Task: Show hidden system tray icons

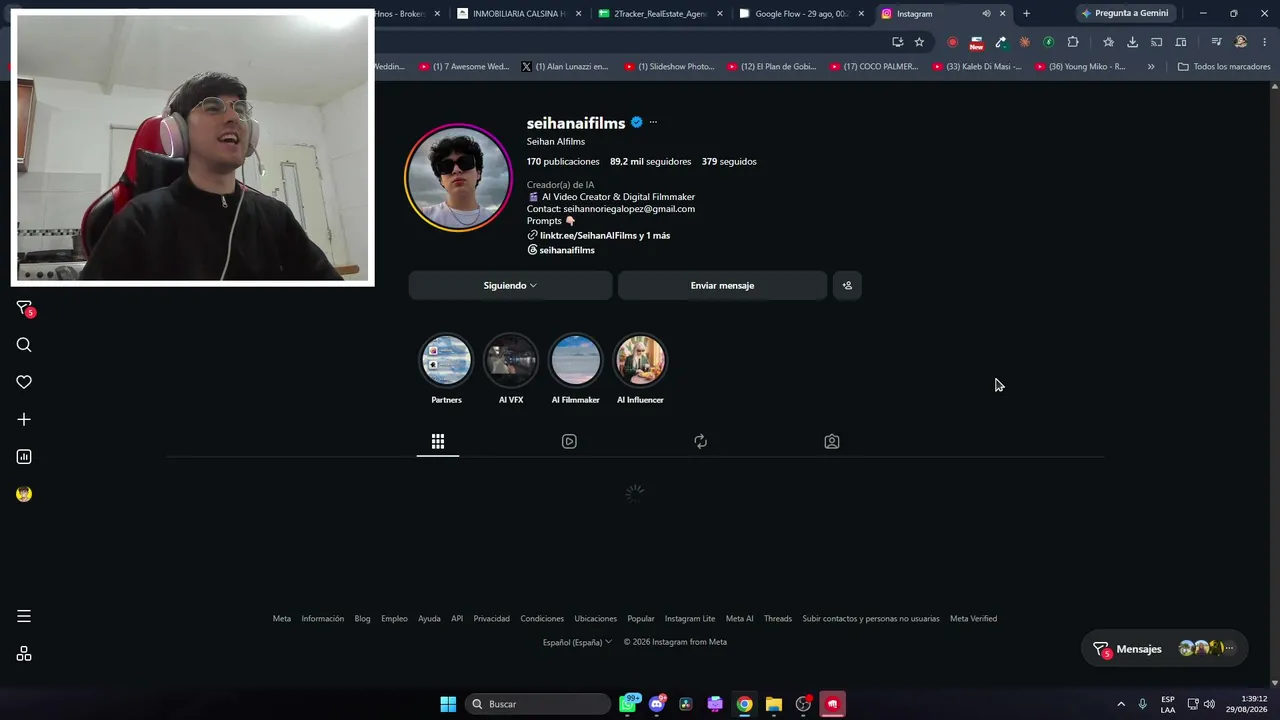Action: click(x=1121, y=704)
